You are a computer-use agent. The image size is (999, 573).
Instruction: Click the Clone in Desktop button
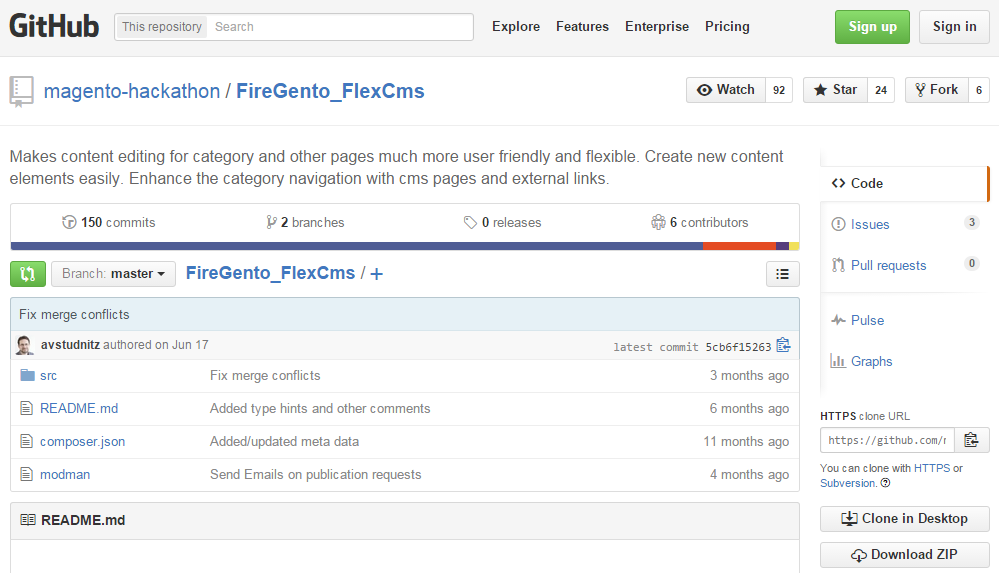(x=905, y=519)
